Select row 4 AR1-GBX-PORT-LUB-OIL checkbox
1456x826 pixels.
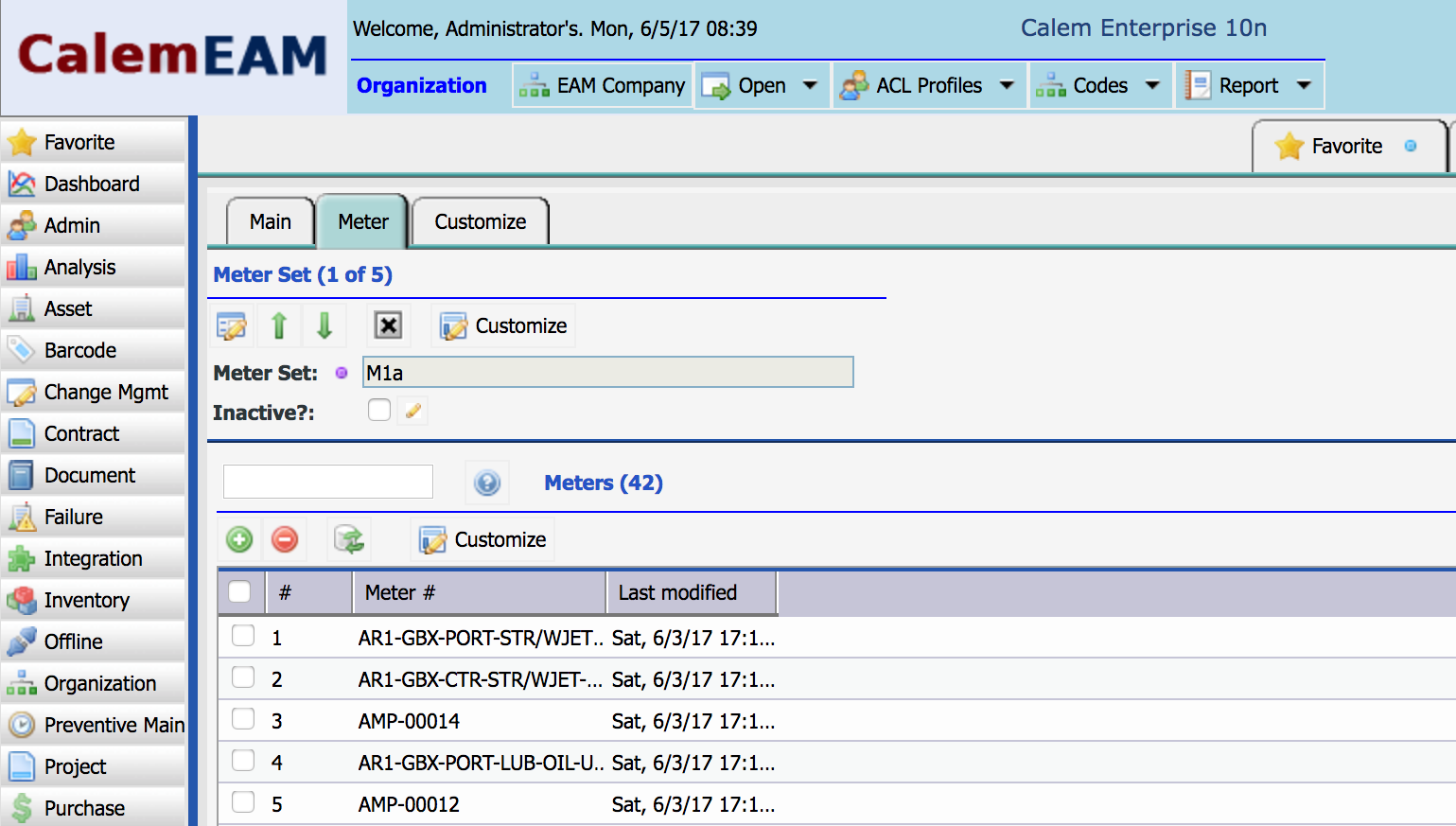click(243, 760)
